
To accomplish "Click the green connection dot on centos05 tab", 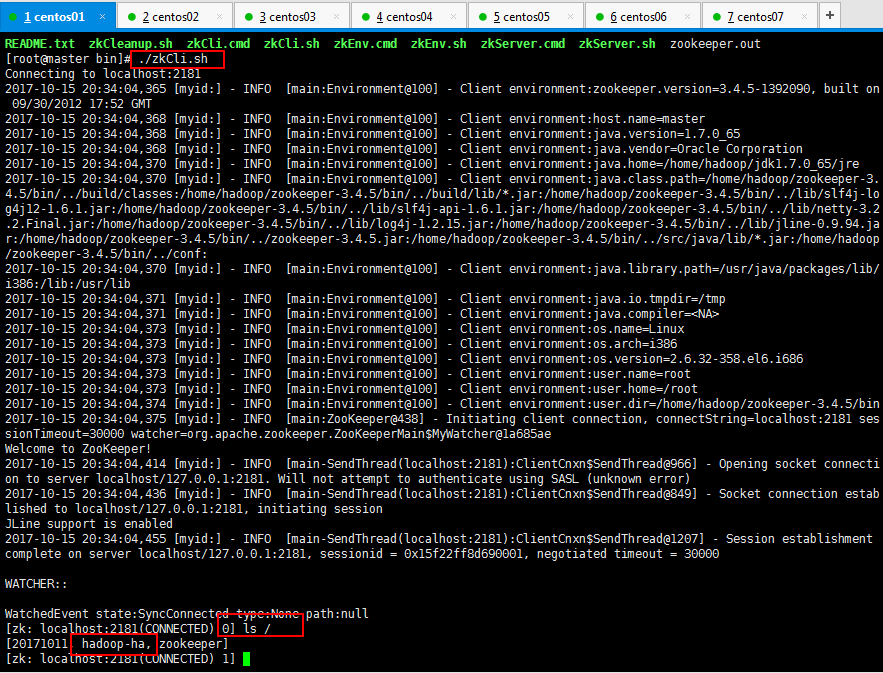I will pyautogui.click(x=483, y=17).
